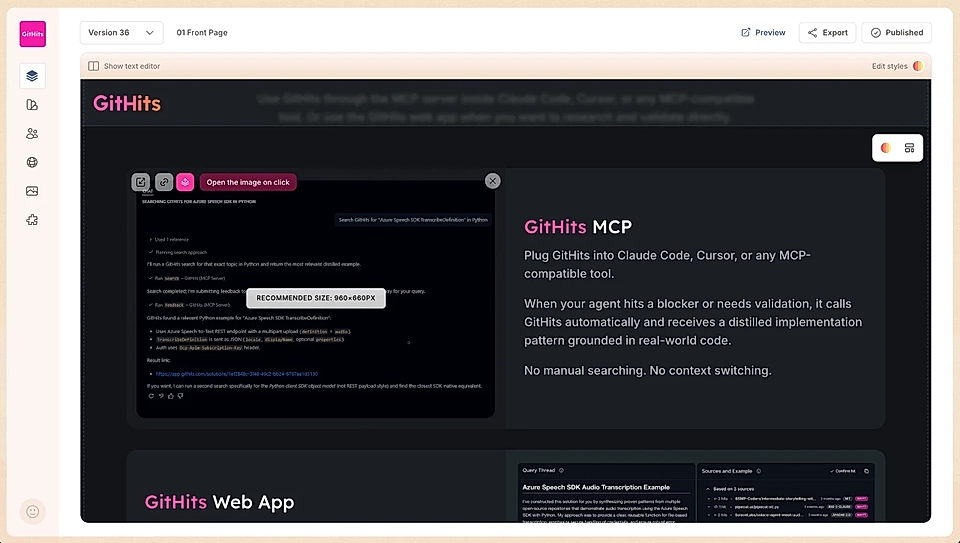The width and height of the screenshot is (960, 543).
Task: Open the team members icon in the sidebar
Action: point(32,133)
